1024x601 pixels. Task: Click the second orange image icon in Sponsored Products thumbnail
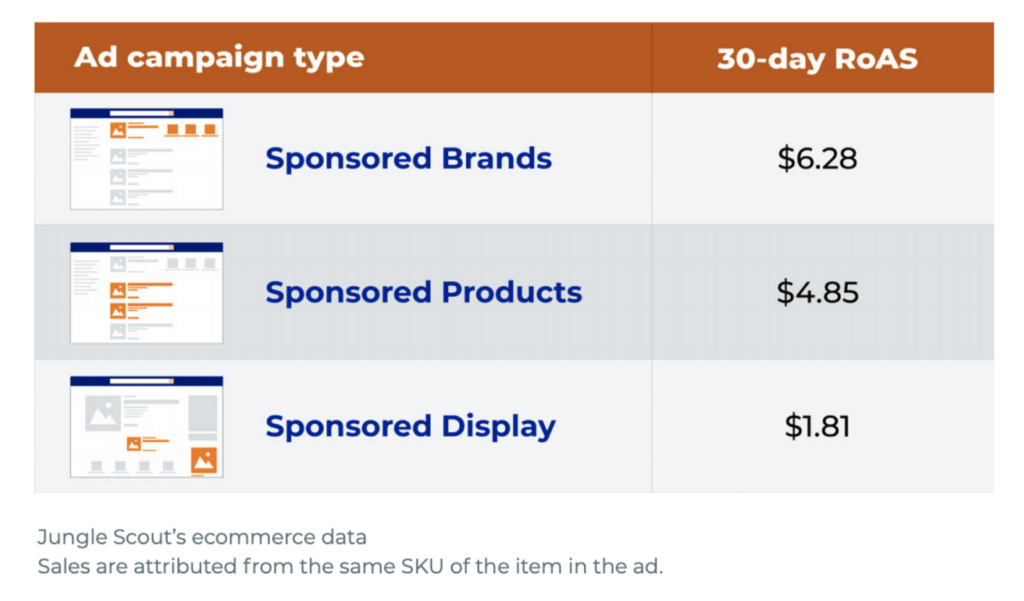coord(118,311)
